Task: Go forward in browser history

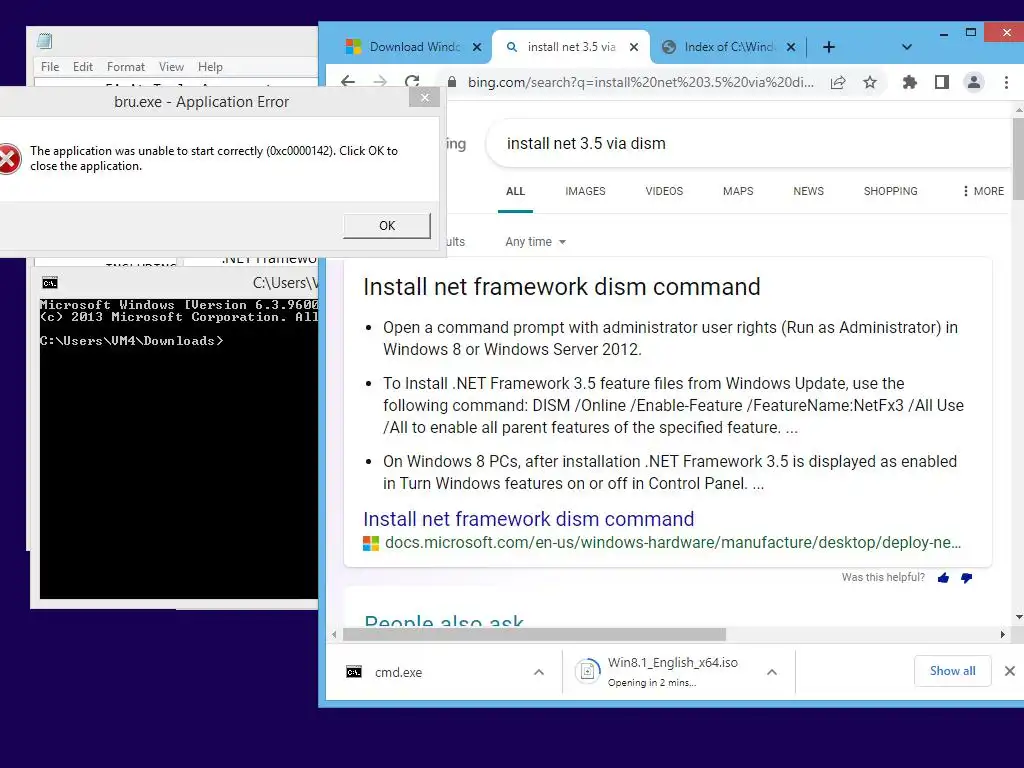Action: tap(379, 82)
